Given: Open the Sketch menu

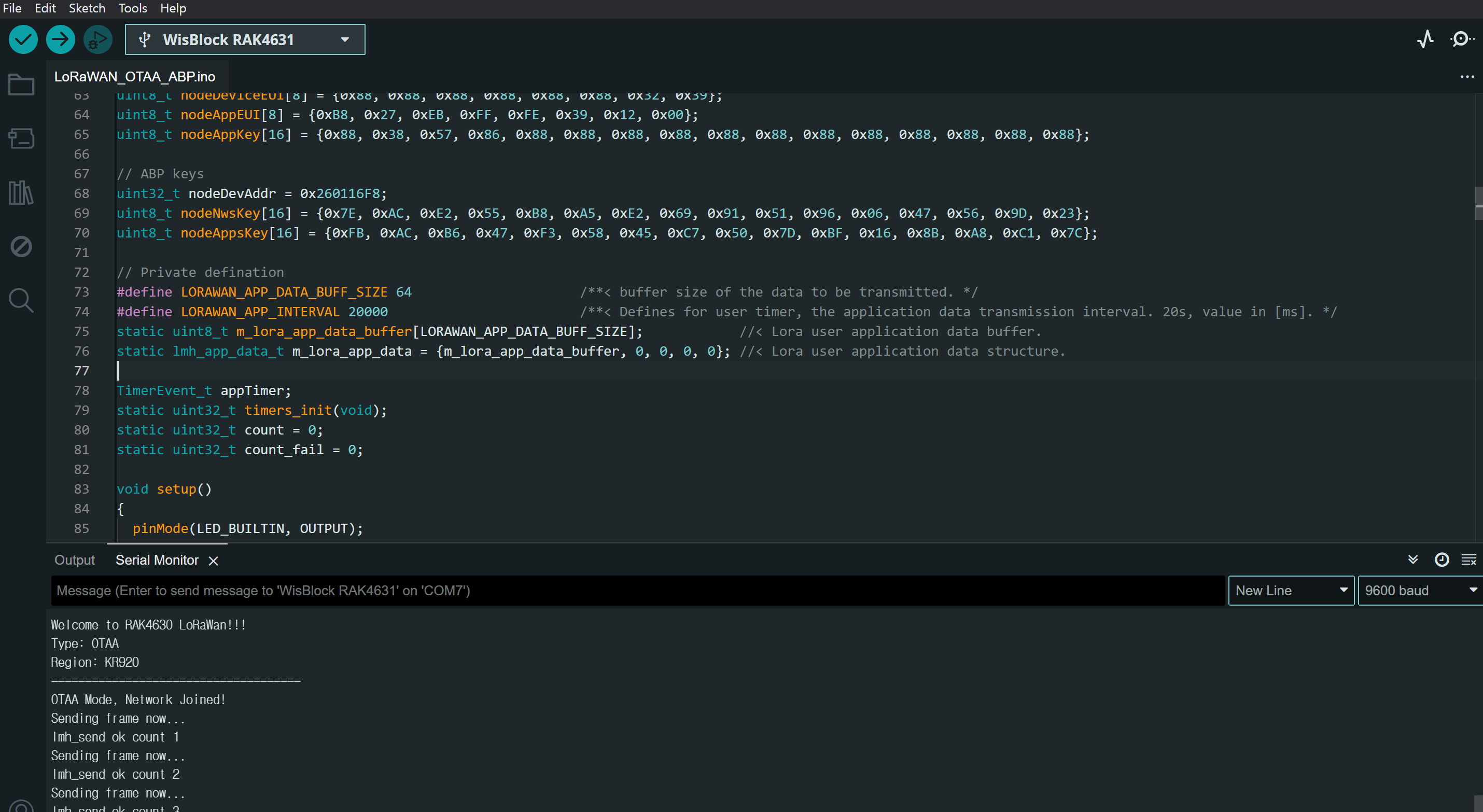Looking at the screenshot, I should 87,8.
